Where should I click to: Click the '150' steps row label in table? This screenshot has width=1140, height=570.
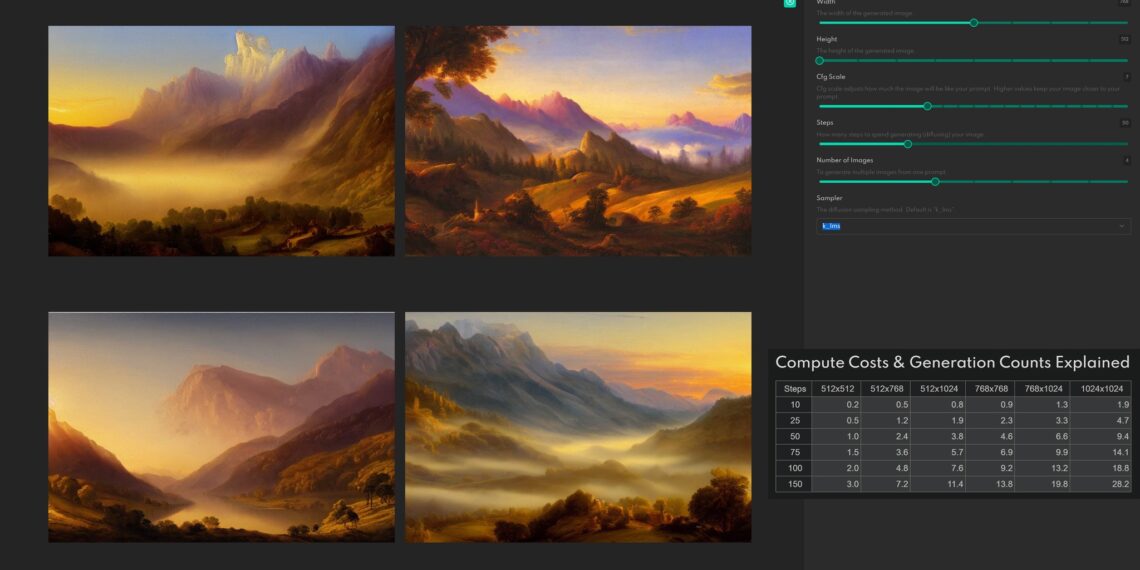coord(794,484)
